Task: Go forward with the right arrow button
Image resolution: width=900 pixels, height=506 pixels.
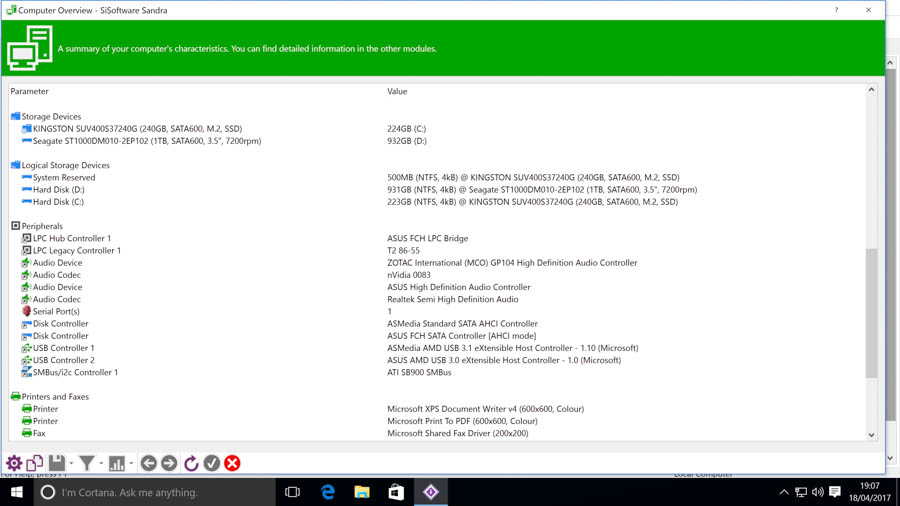Action: pos(169,463)
